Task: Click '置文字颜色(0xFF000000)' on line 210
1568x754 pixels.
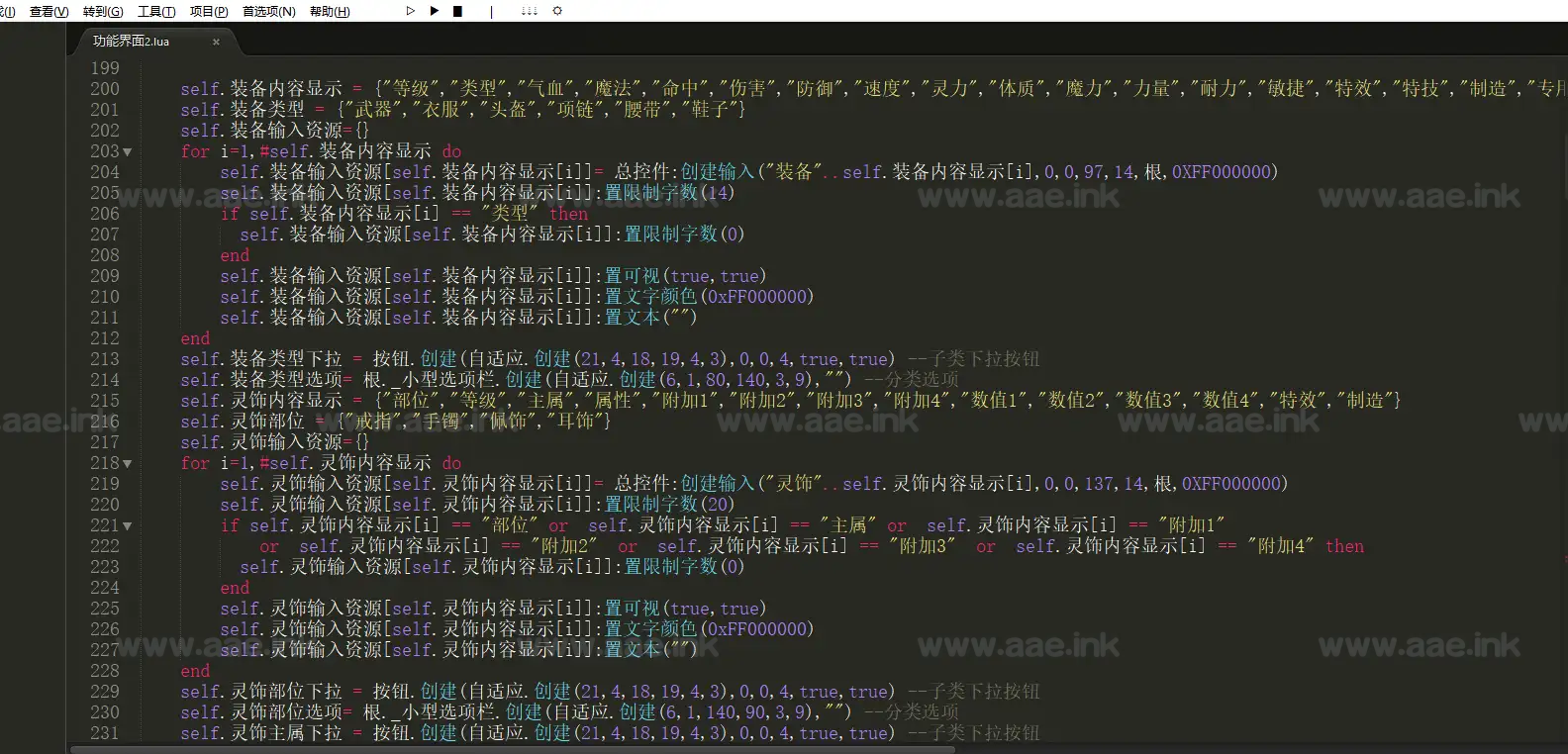Action: [709, 297]
